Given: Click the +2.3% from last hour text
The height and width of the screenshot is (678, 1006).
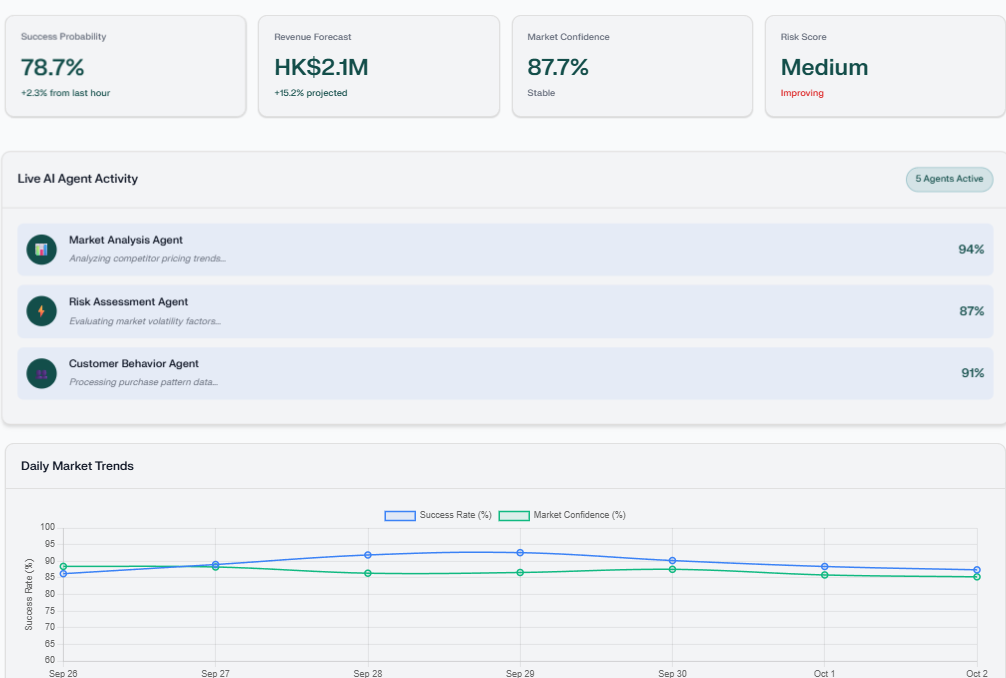Looking at the screenshot, I should (65, 93).
